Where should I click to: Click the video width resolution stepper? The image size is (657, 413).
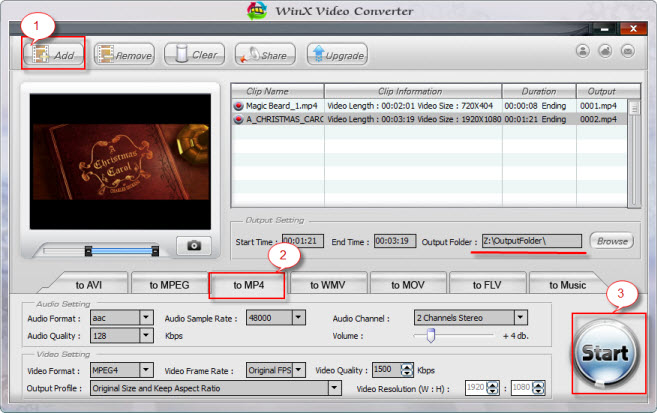(492, 388)
